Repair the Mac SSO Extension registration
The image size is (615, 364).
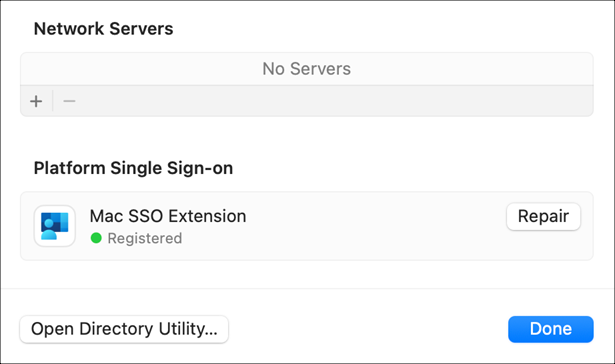543,217
